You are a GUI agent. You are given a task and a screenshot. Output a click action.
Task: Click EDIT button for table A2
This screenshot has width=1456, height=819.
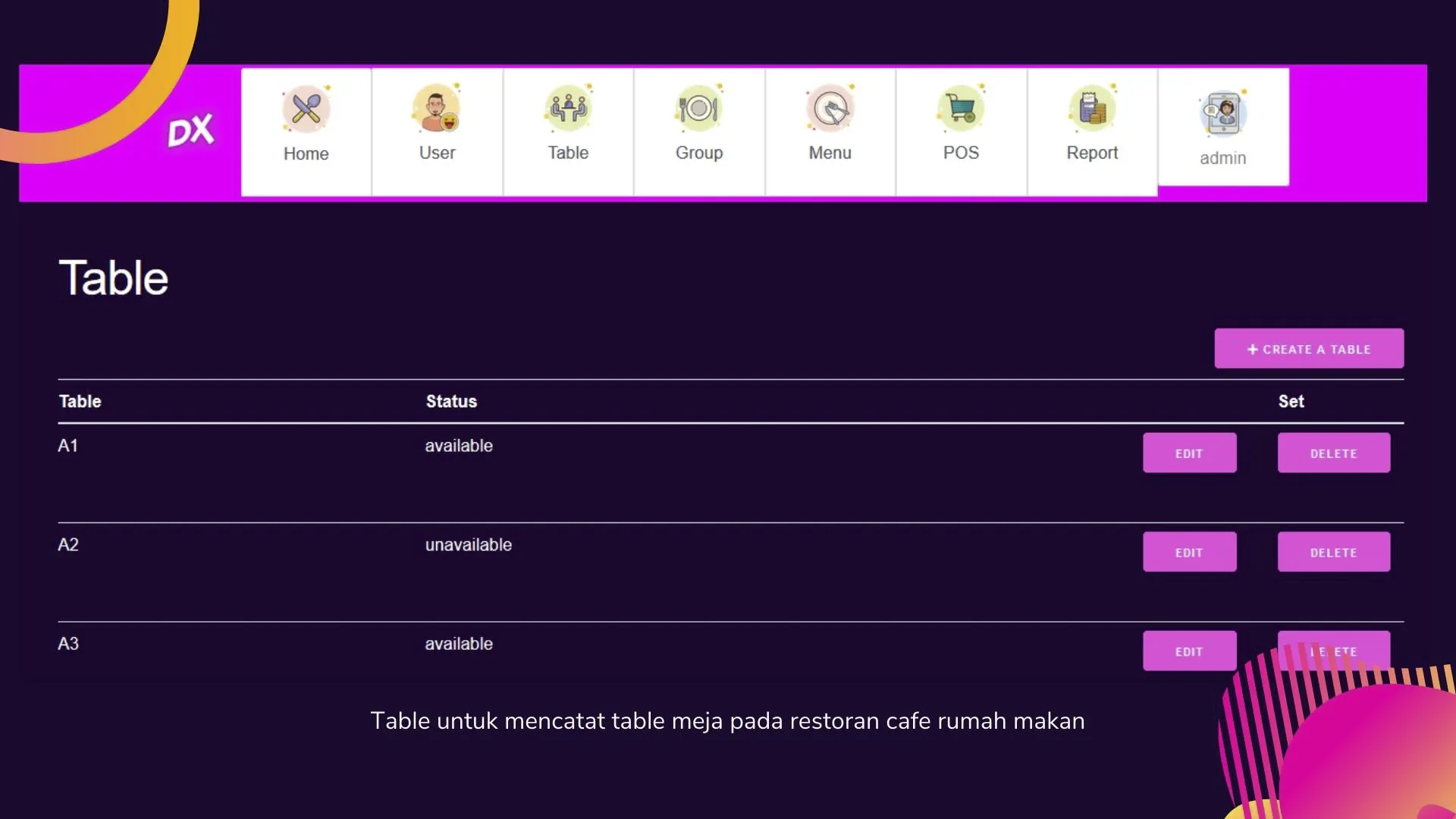pos(1189,552)
